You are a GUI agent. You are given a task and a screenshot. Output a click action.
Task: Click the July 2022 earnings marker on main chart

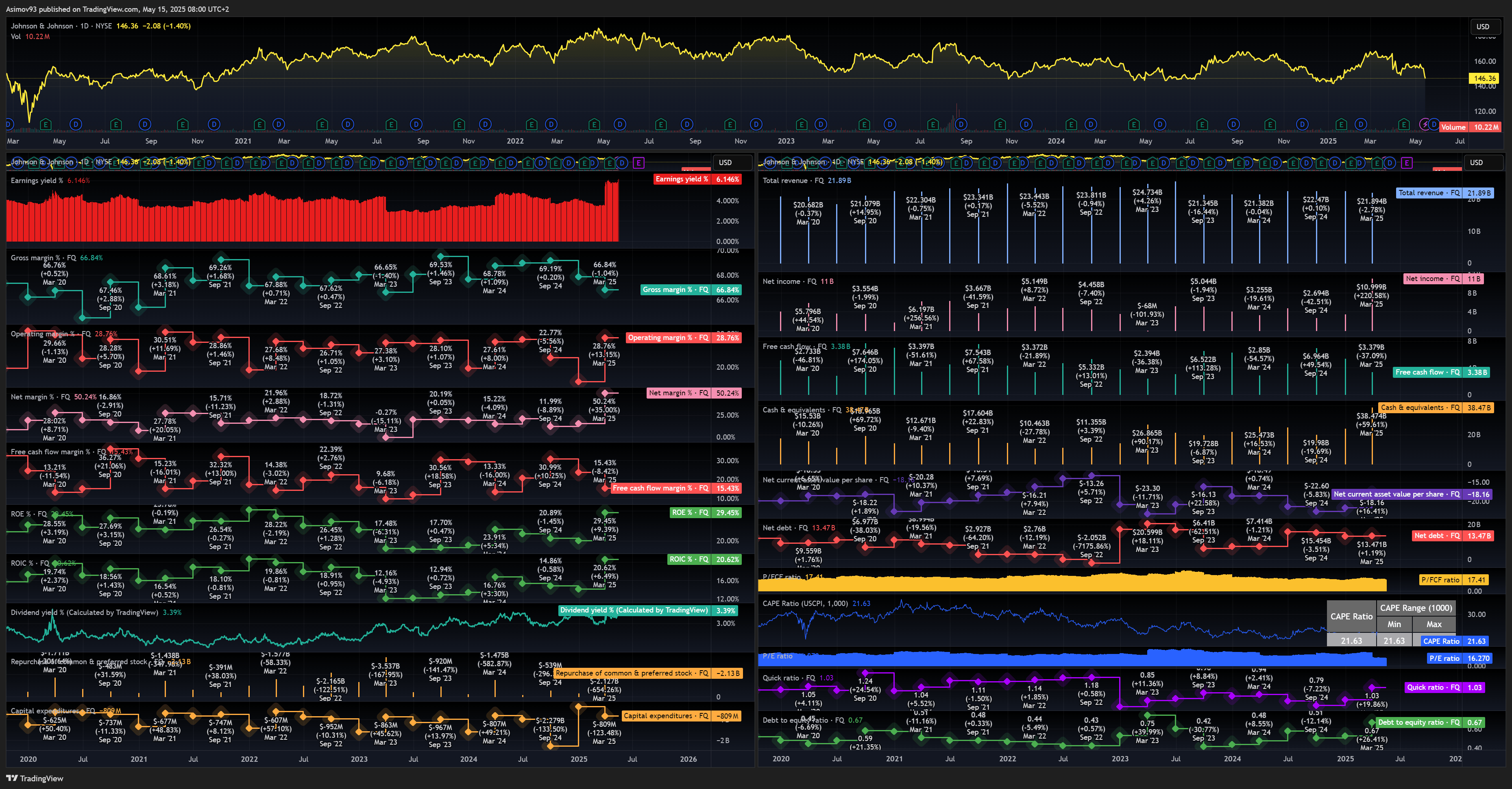[661, 124]
